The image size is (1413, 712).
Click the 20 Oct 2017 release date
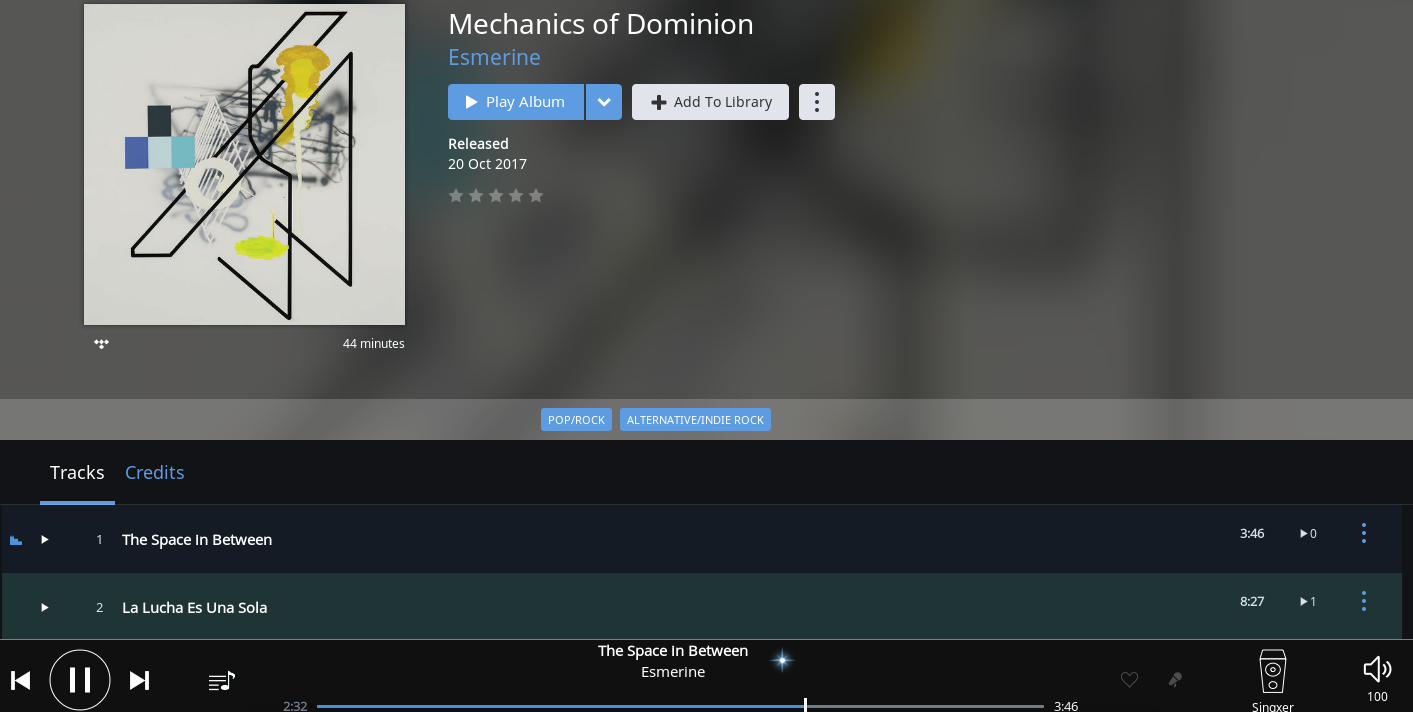click(487, 164)
